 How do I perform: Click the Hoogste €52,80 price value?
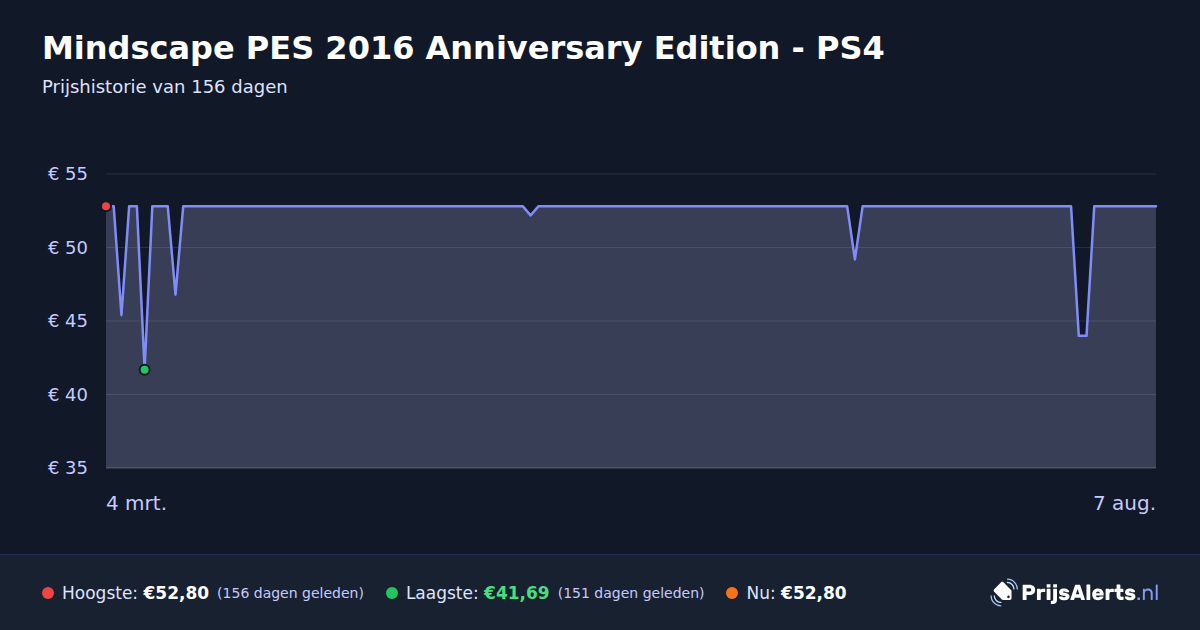[176, 593]
